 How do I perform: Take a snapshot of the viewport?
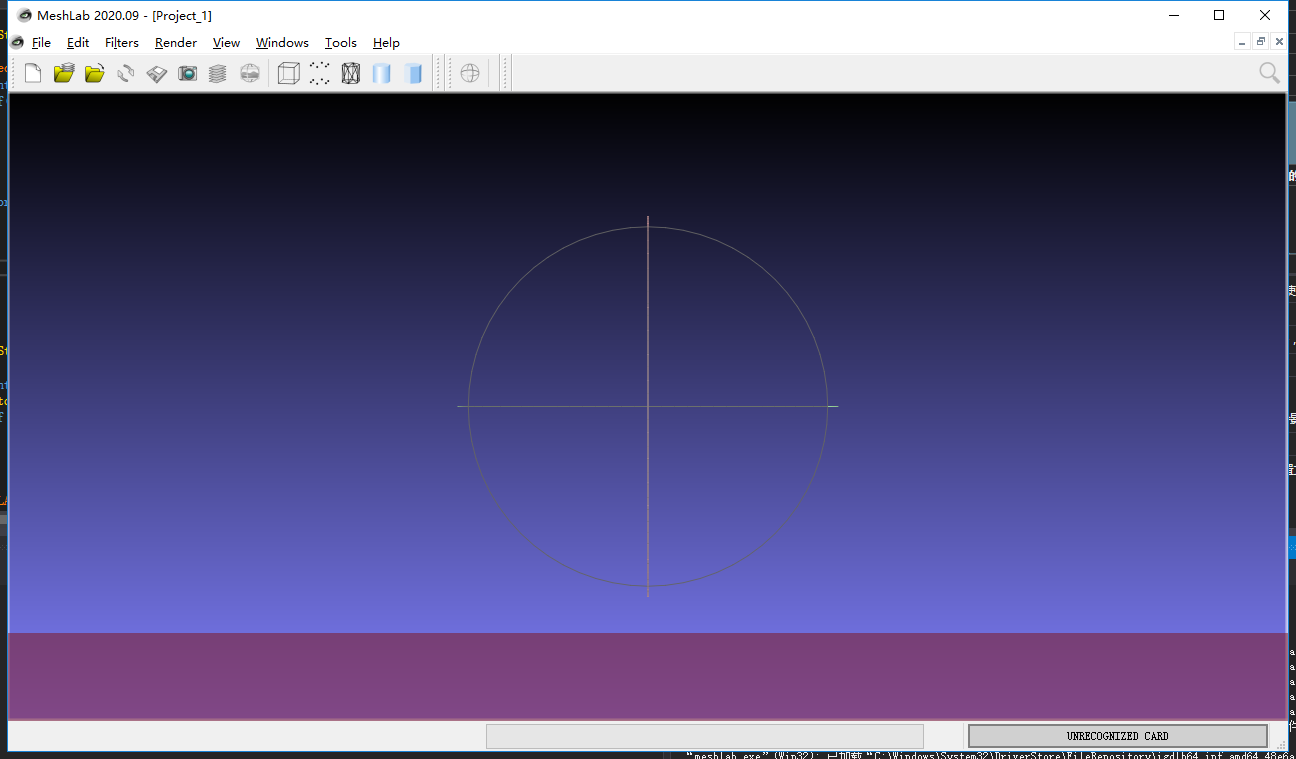pyautogui.click(x=187, y=72)
